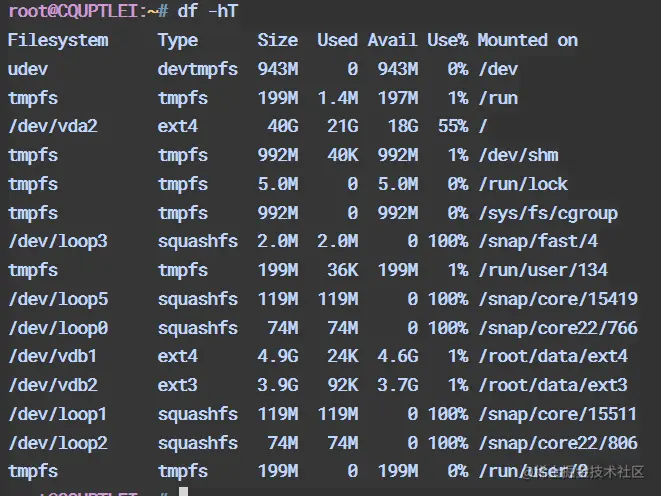Image resolution: width=661 pixels, height=496 pixels.
Task: Click the 'udev' filesystem entry
Action: [x=28, y=70]
